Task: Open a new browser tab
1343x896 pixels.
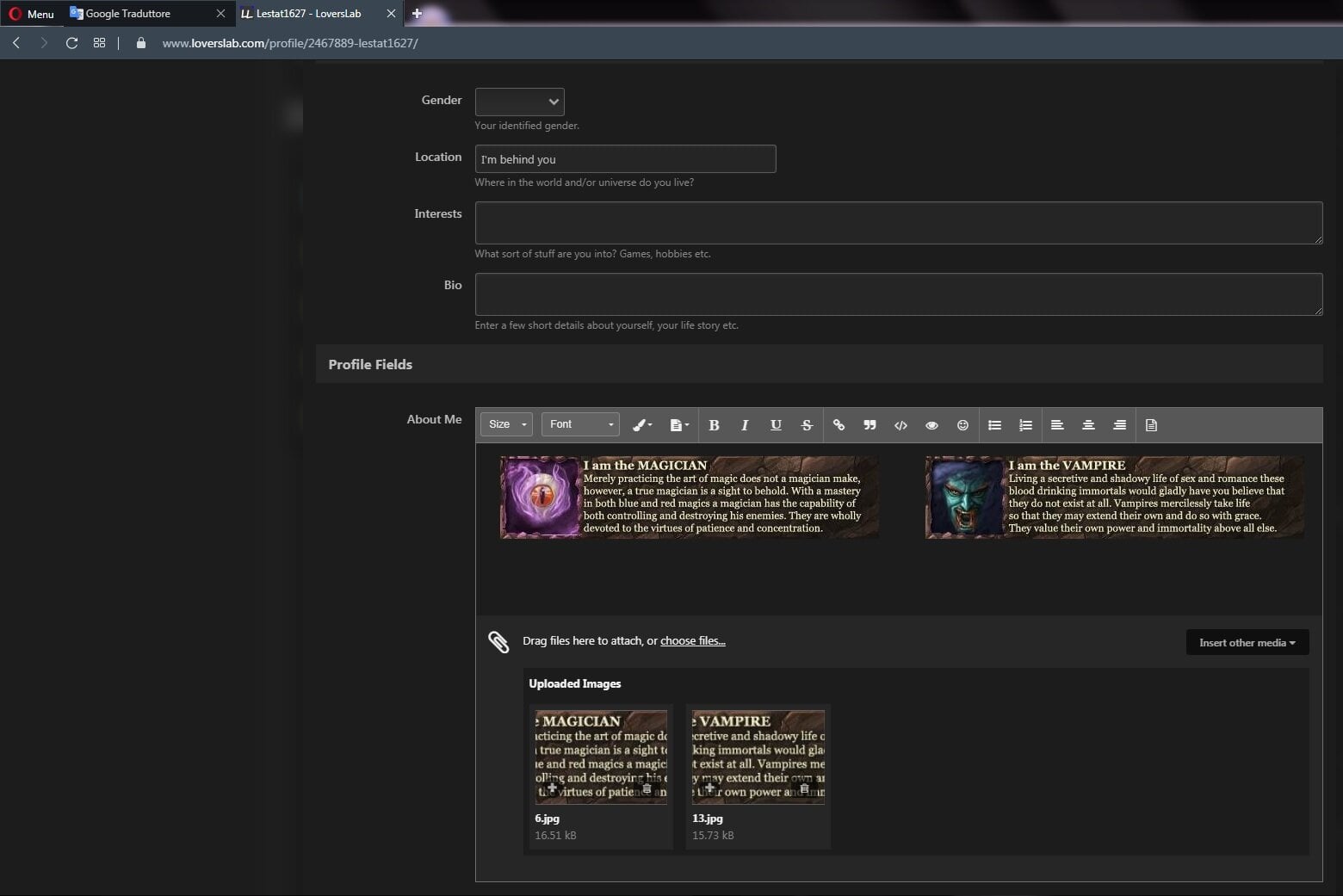Action: (x=417, y=14)
